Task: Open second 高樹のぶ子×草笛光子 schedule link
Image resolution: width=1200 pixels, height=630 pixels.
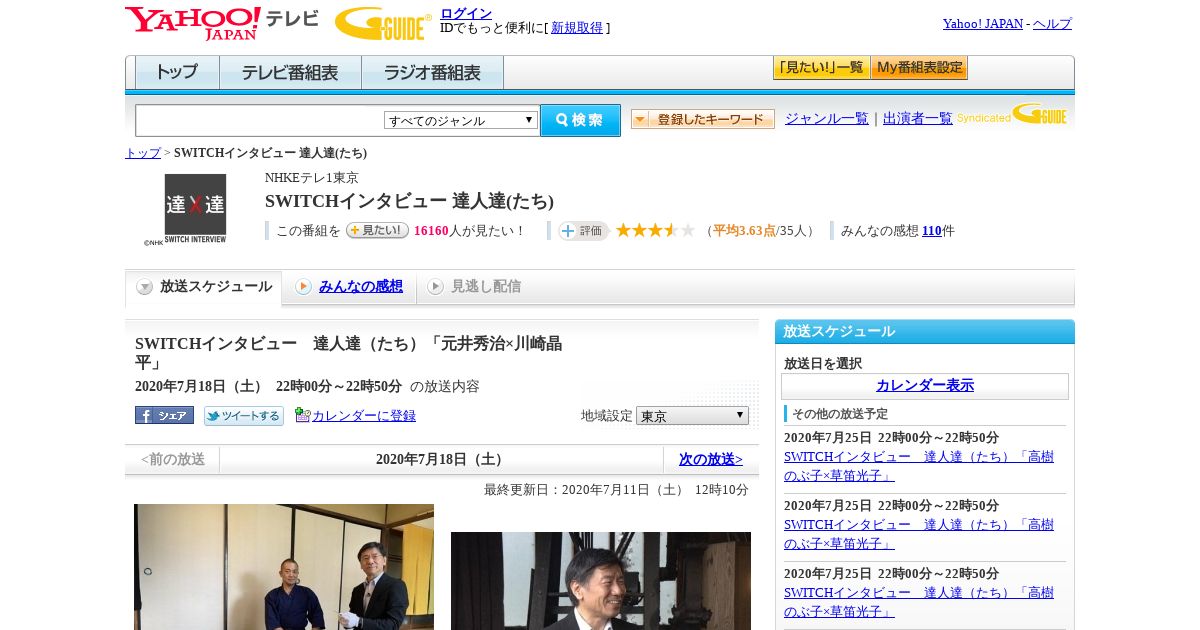Action: 919,534
